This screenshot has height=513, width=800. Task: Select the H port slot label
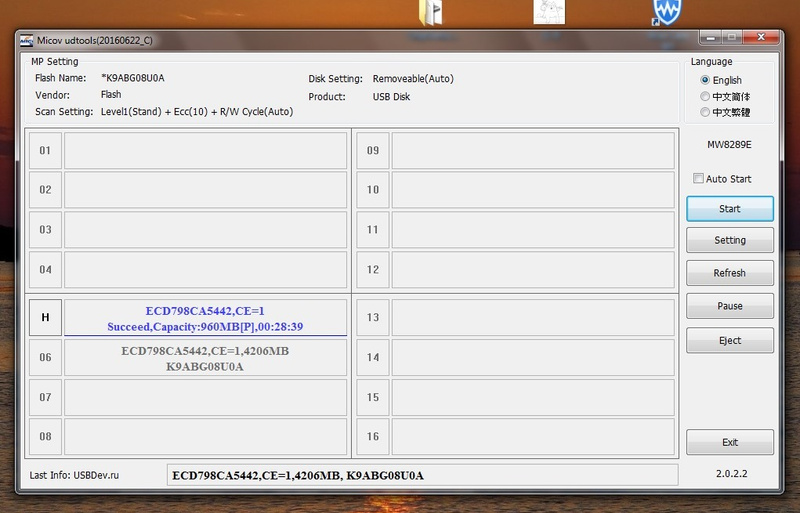click(45, 317)
